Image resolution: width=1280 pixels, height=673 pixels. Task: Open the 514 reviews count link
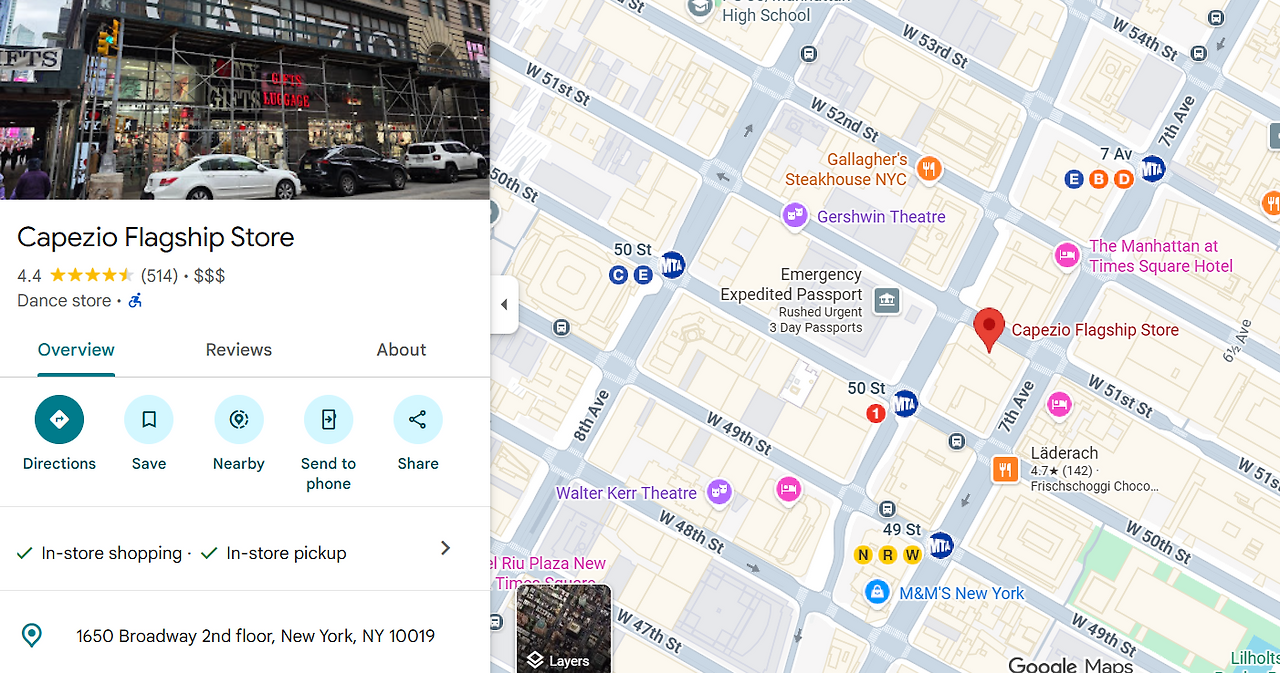click(x=159, y=275)
